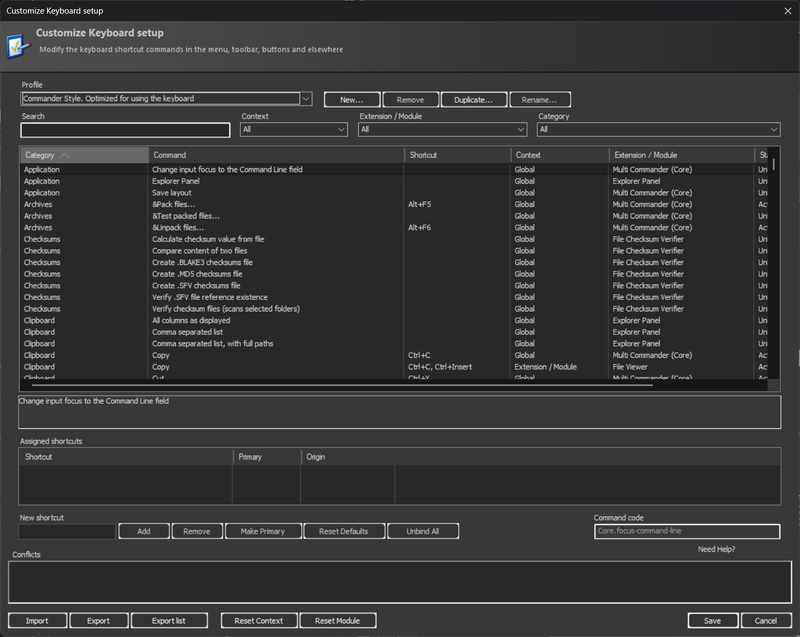Select the '&Test packed files...' row
The width and height of the screenshot is (800, 637).
[x=394, y=216]
